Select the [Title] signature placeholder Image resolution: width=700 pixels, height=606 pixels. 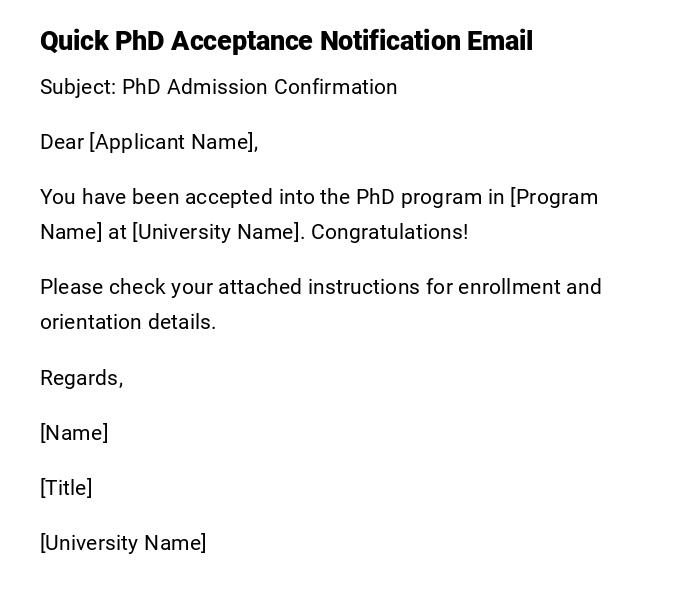point(66,488)
